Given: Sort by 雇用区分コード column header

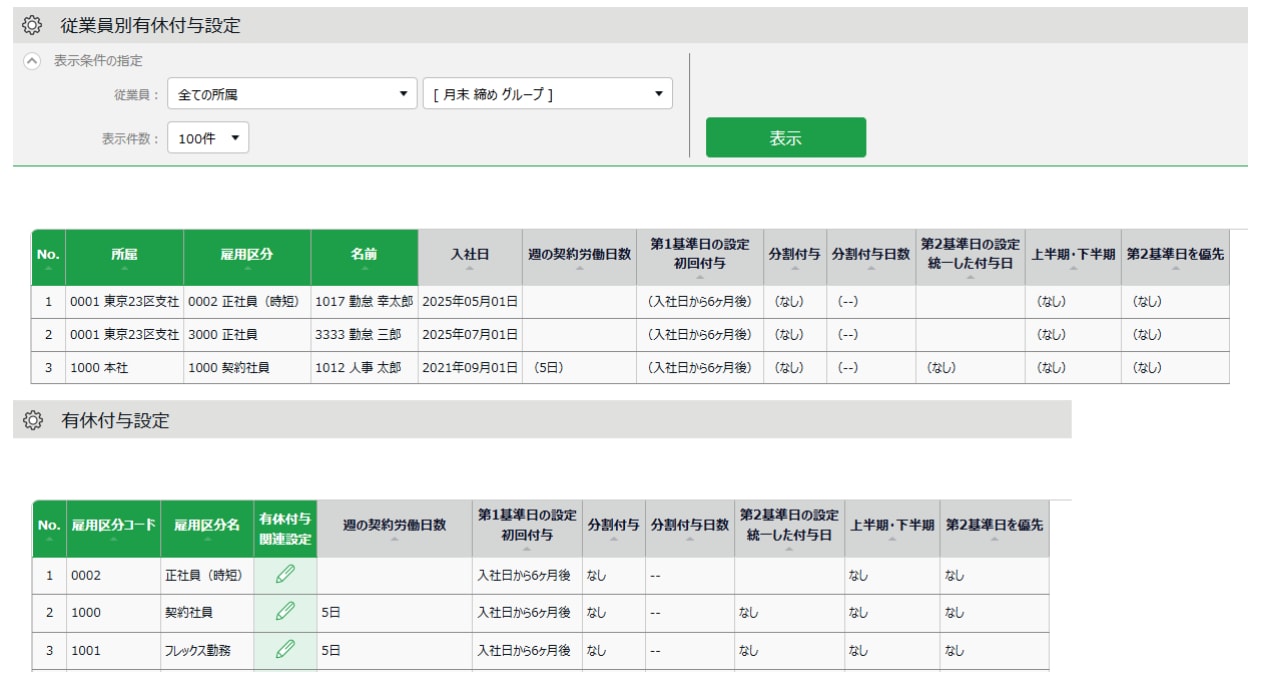Looking at the screenshot, I should pos(112,528).
